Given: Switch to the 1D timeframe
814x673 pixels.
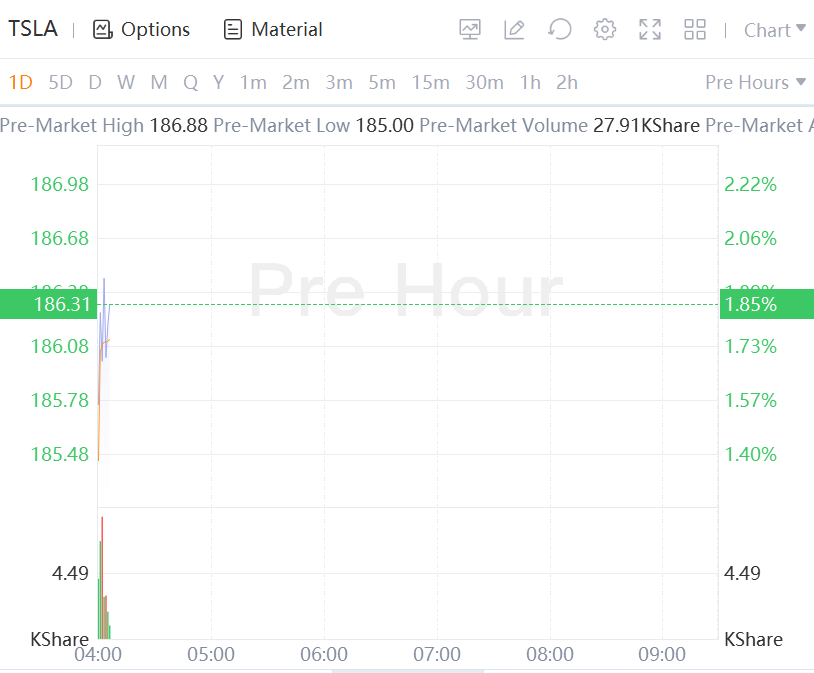Looking at the screenshot, I should pyautogui.click(x=20, y=82).
